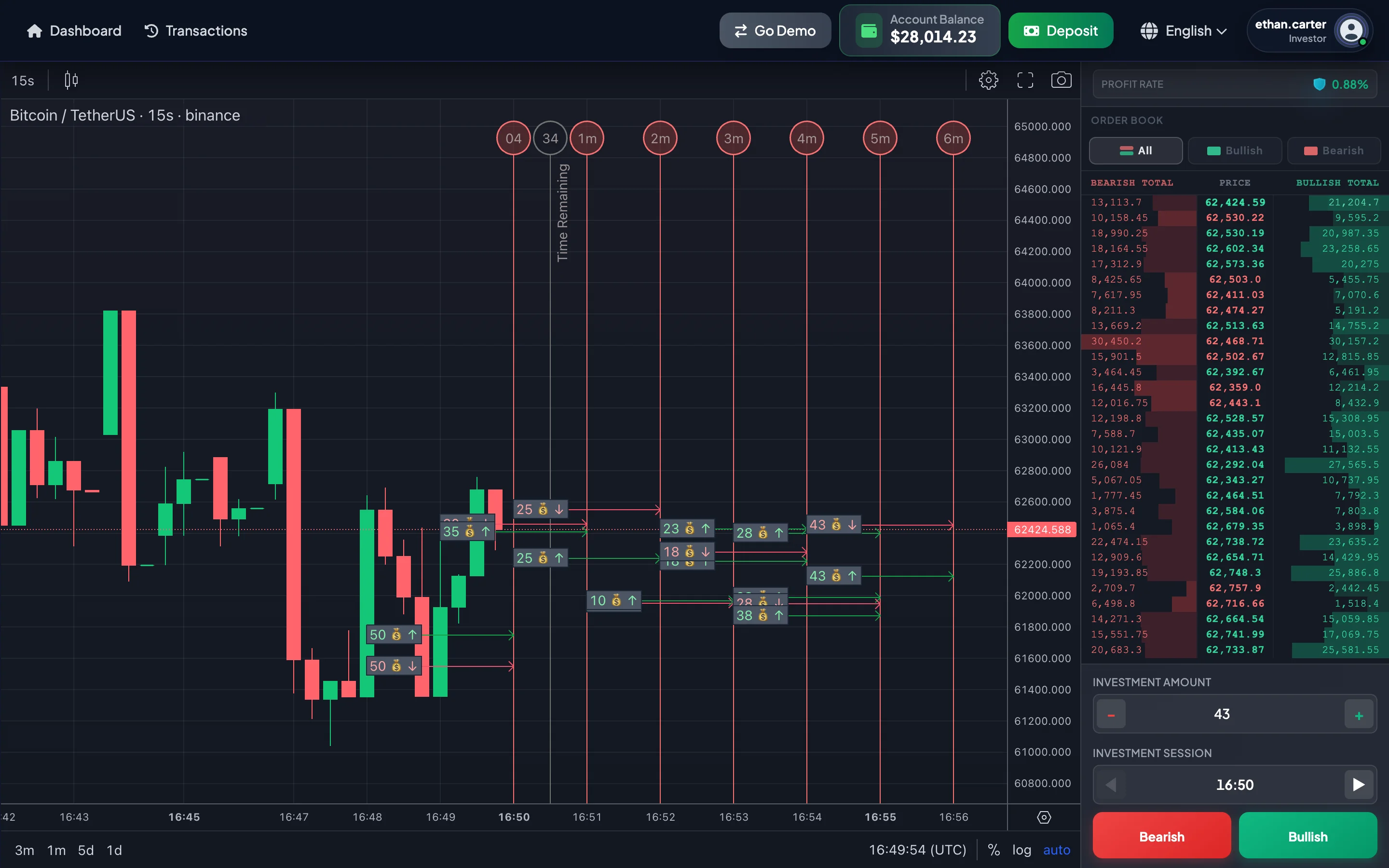Click the 43 bearish order label
The image size is (1389, 868).
pos(834,525)
